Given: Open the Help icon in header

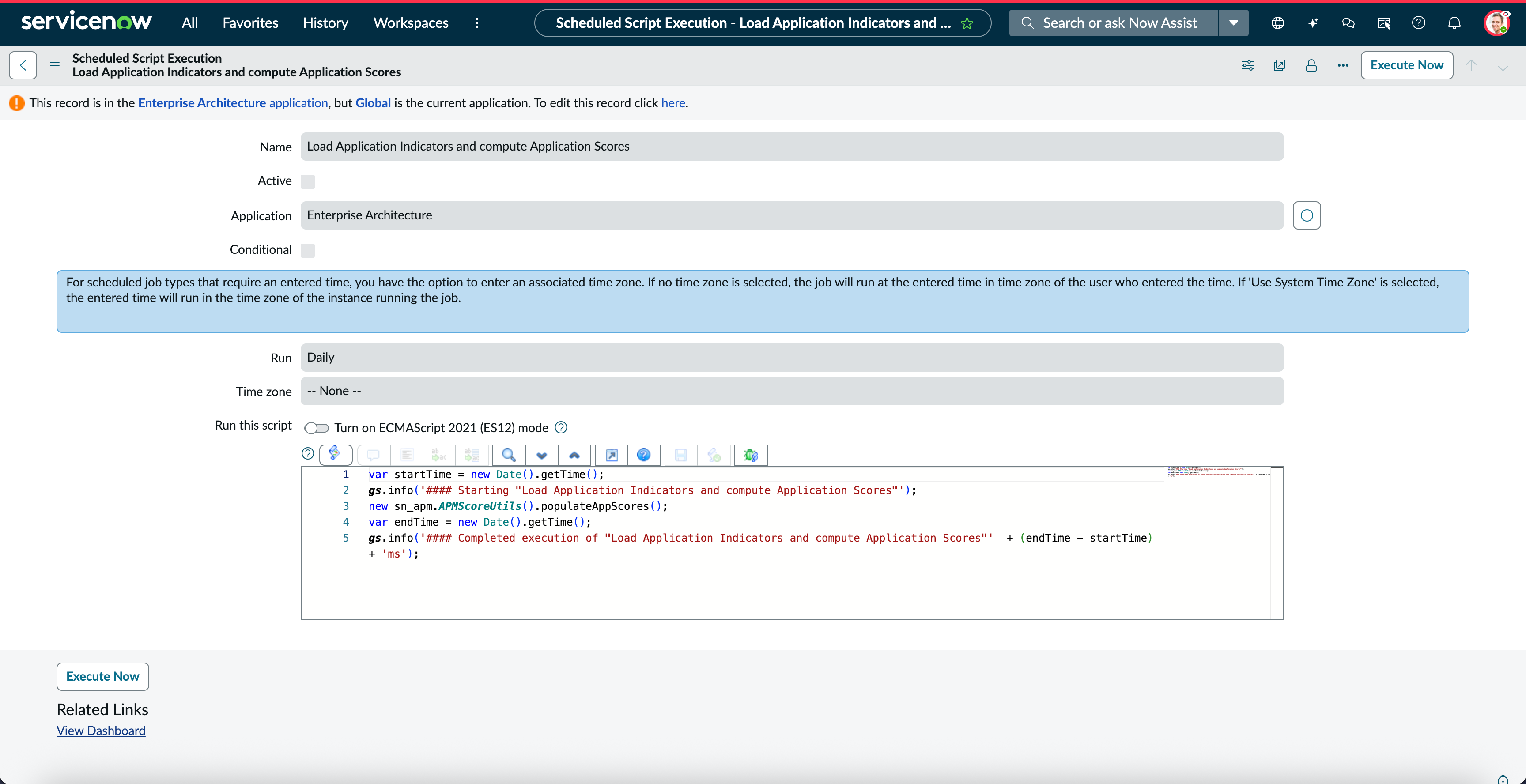Looking at the screenshot, I should click(1419, 23).
